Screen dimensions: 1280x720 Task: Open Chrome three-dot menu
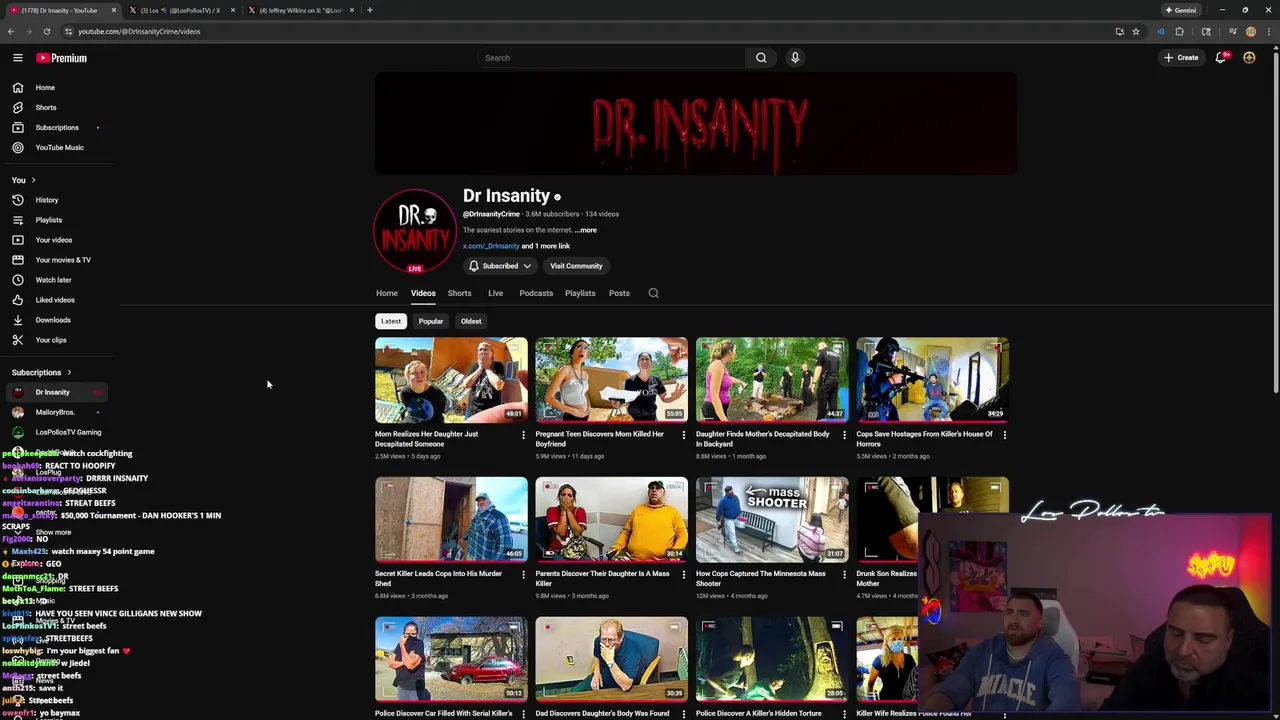(x=1268, y=31)
